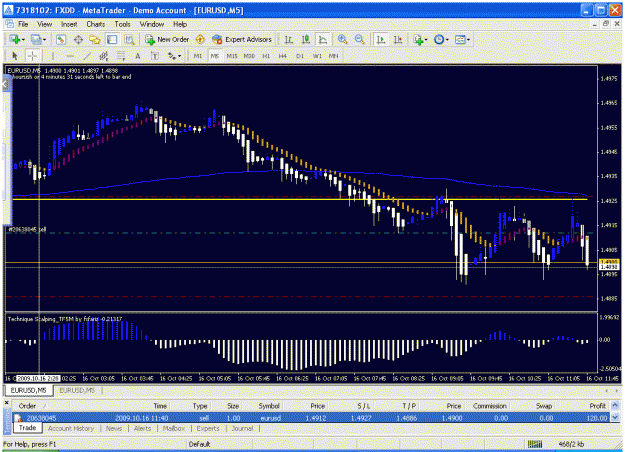Switch timeframe to M1
The width and height of the screenshot is (625, 452).
point(198,56)
